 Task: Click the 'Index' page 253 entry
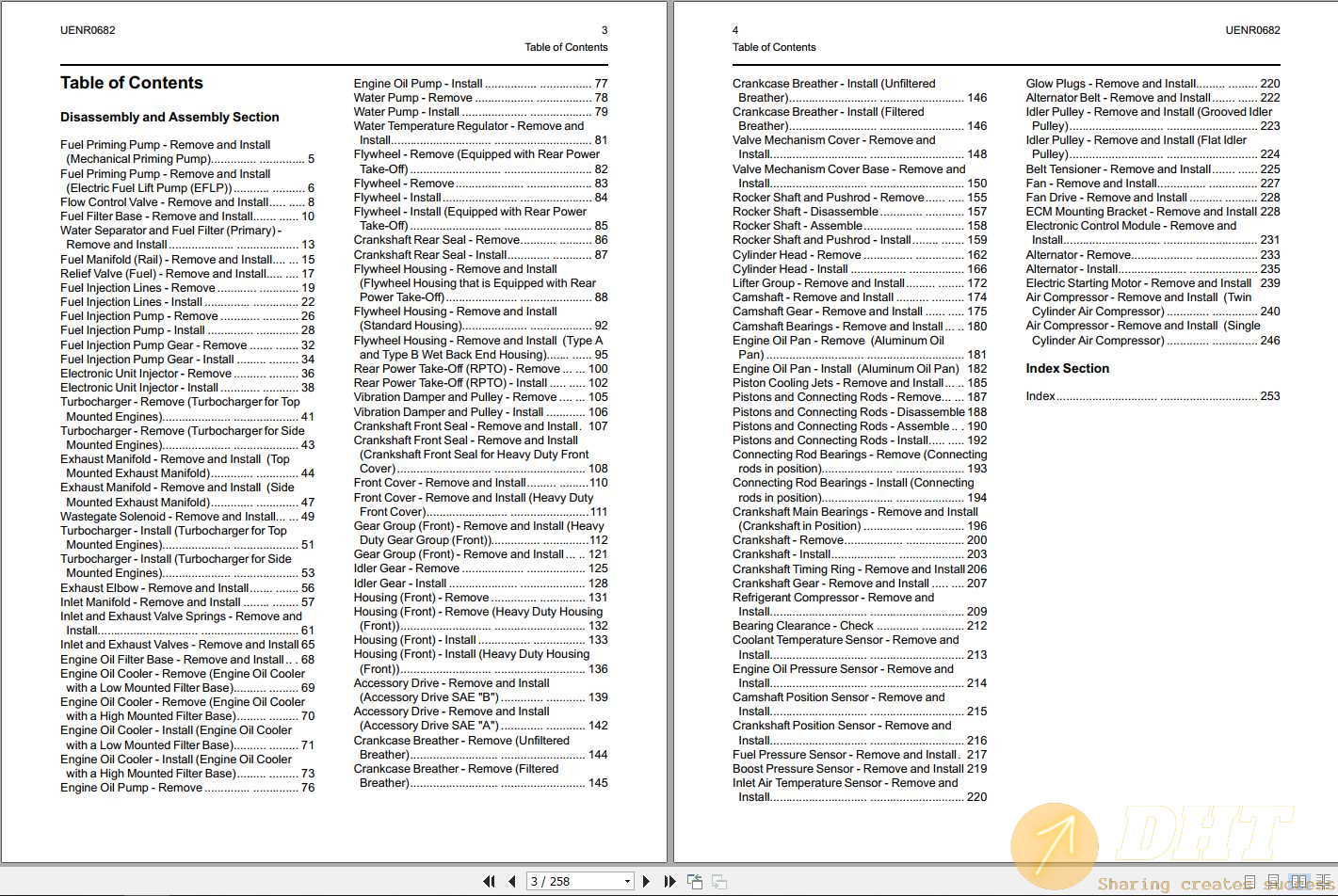tap(1153, 396)
